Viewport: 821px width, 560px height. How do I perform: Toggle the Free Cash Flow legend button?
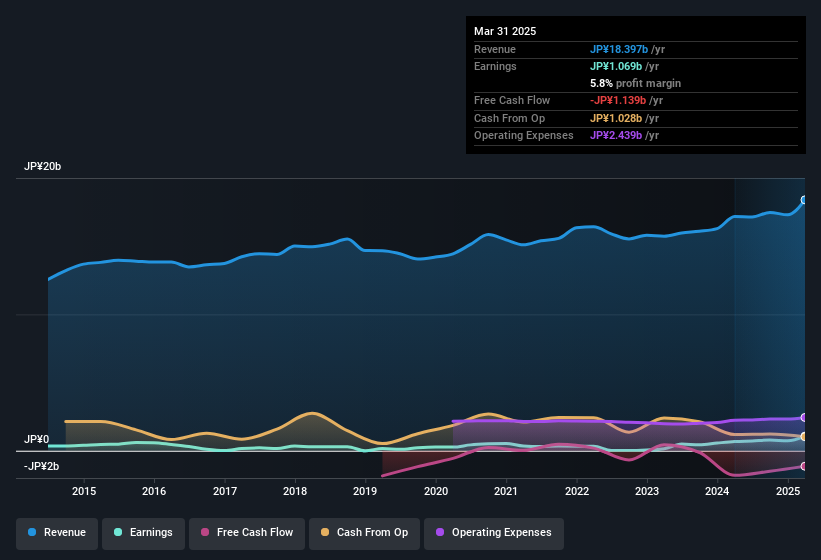[247, 533]
